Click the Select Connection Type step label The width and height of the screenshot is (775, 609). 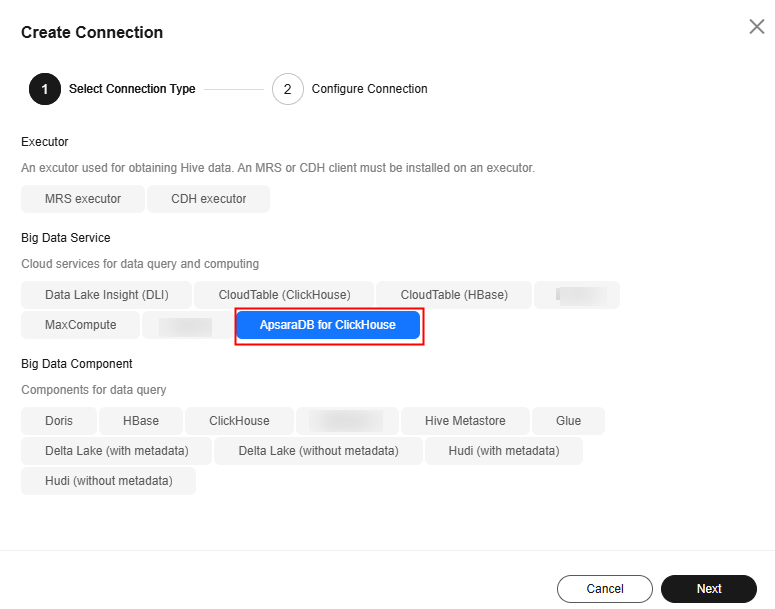tap(132, 89)
